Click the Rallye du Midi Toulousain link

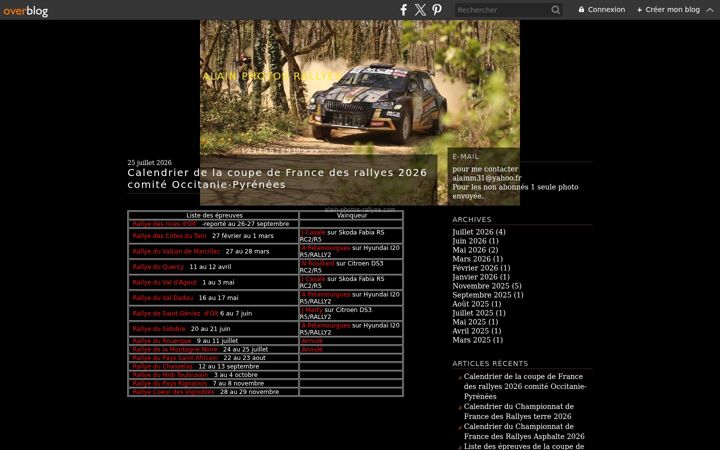coord(170,375)
